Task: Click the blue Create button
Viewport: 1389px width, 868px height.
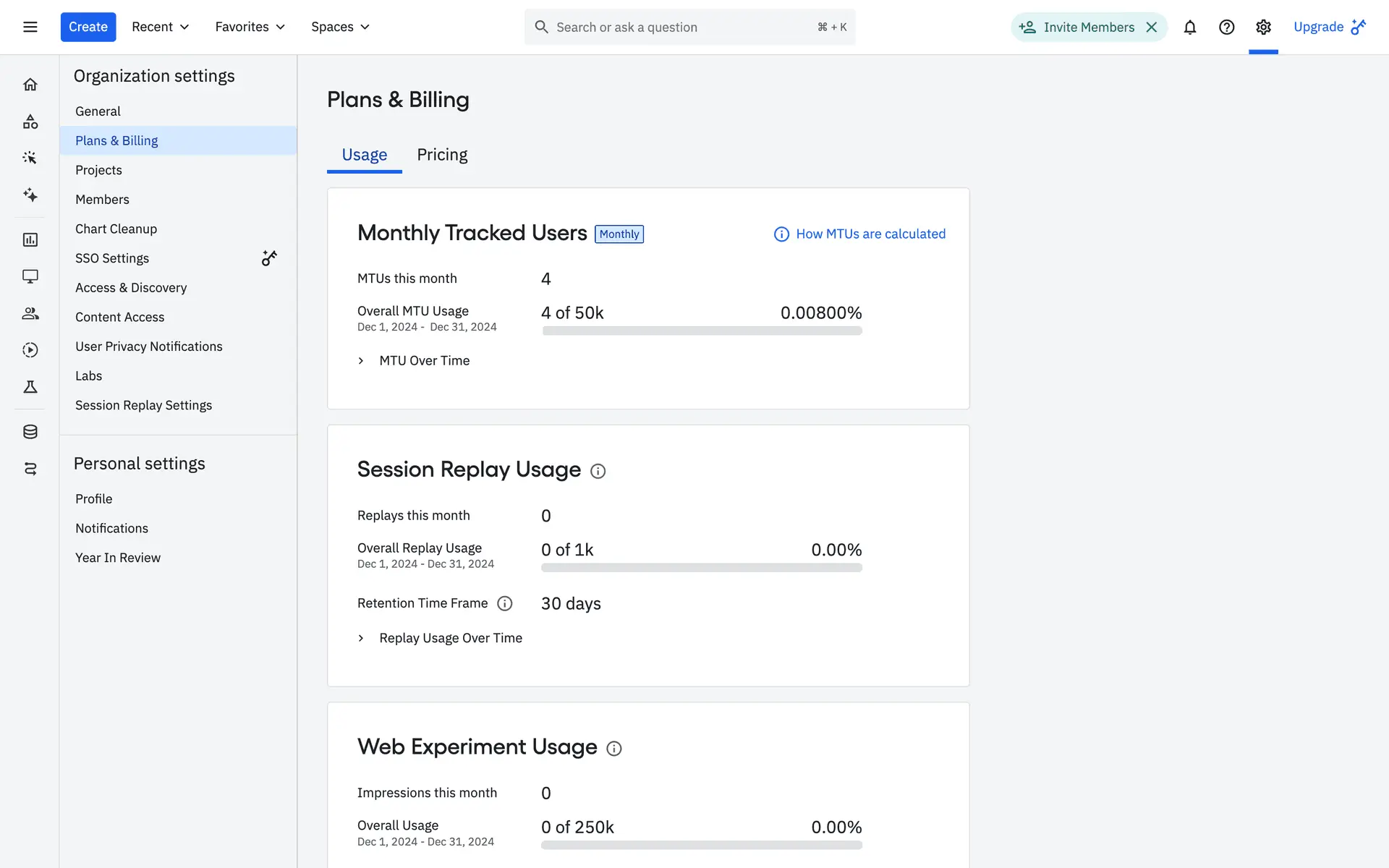Action: (x=88, y=27)
